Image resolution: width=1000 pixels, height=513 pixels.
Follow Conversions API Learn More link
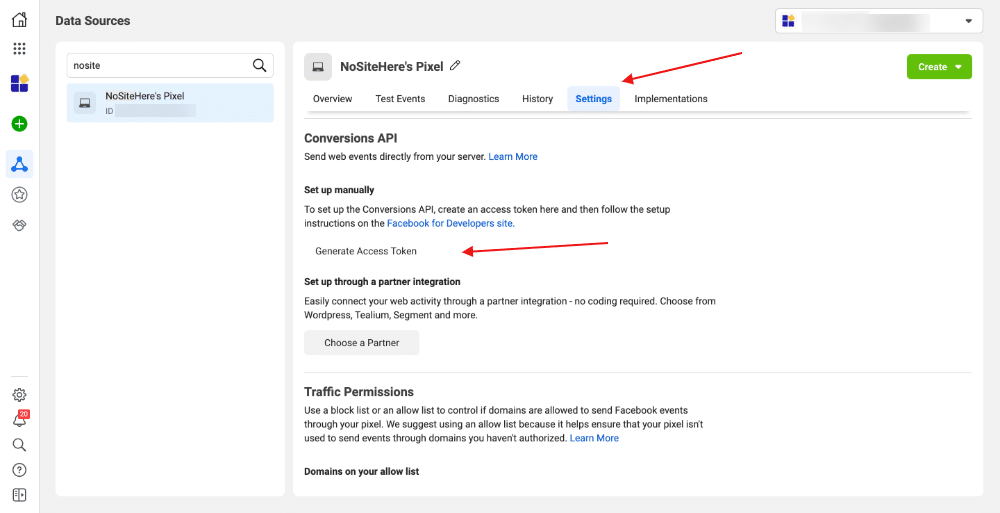coord(513,156)
